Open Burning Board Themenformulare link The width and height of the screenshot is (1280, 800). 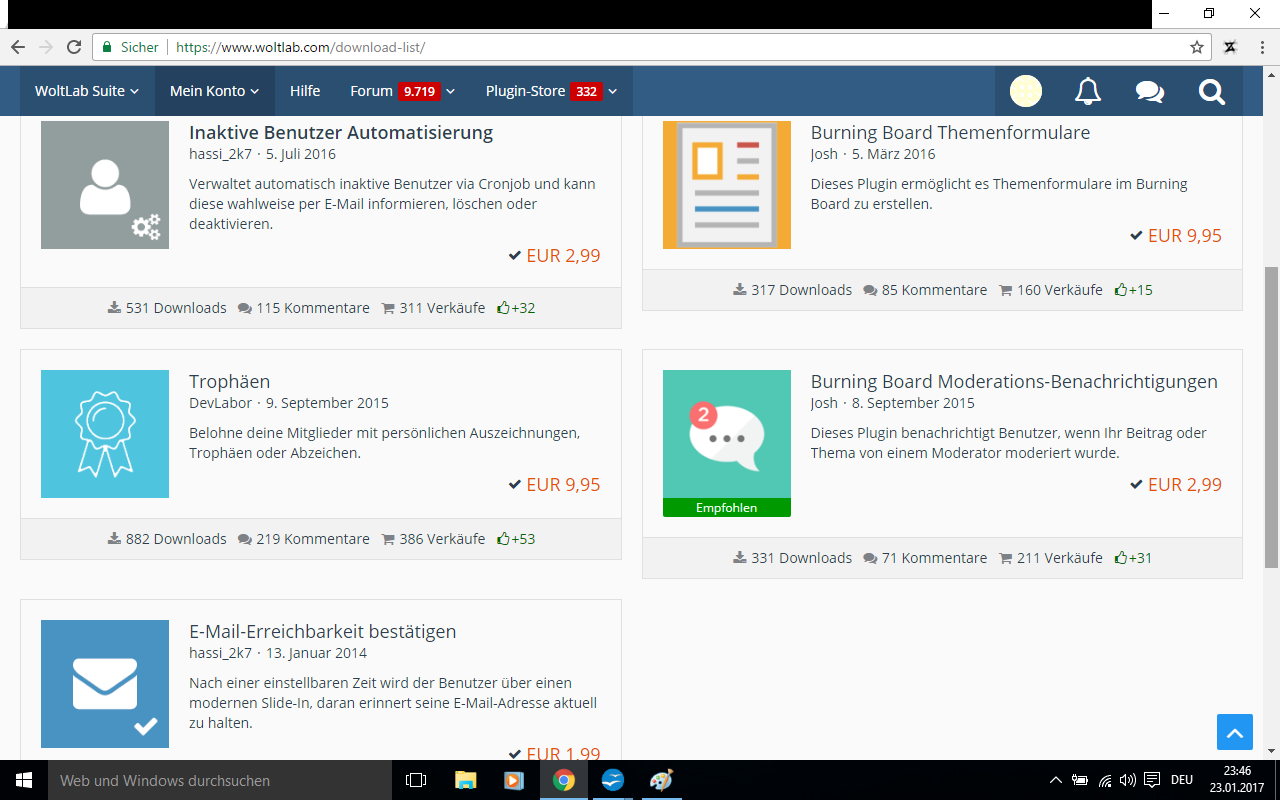click(950, 132)
